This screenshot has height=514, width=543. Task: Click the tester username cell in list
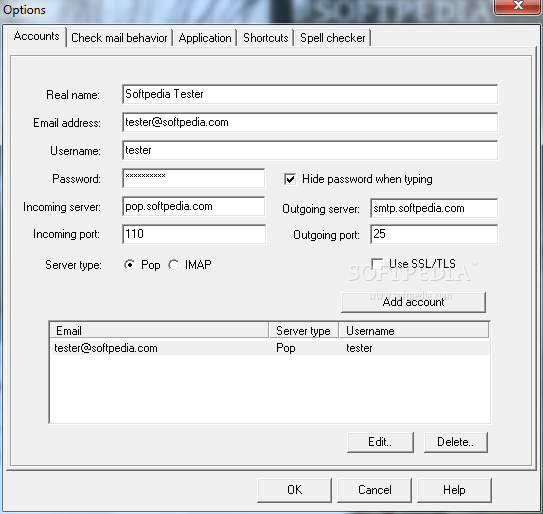tap(359, 348)
